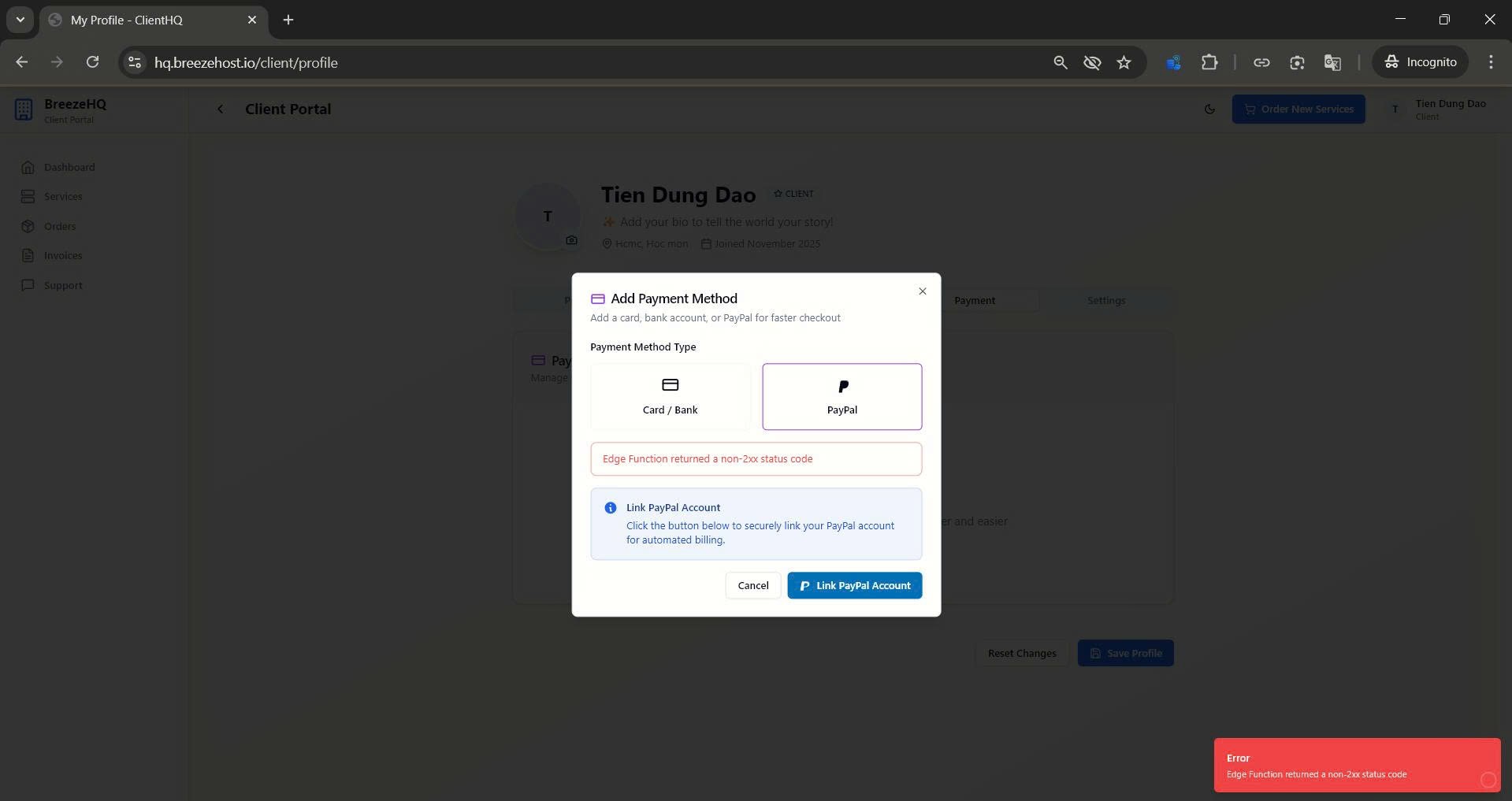Open Tien Dung Dao user menu
This screenshot has height=801, width=1512.
1436,109
